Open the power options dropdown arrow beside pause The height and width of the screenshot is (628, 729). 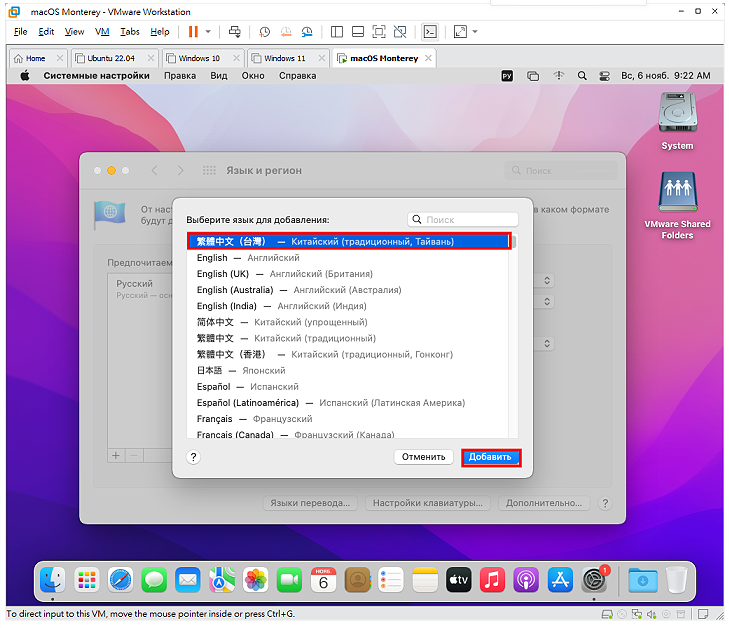coord(208,32)
